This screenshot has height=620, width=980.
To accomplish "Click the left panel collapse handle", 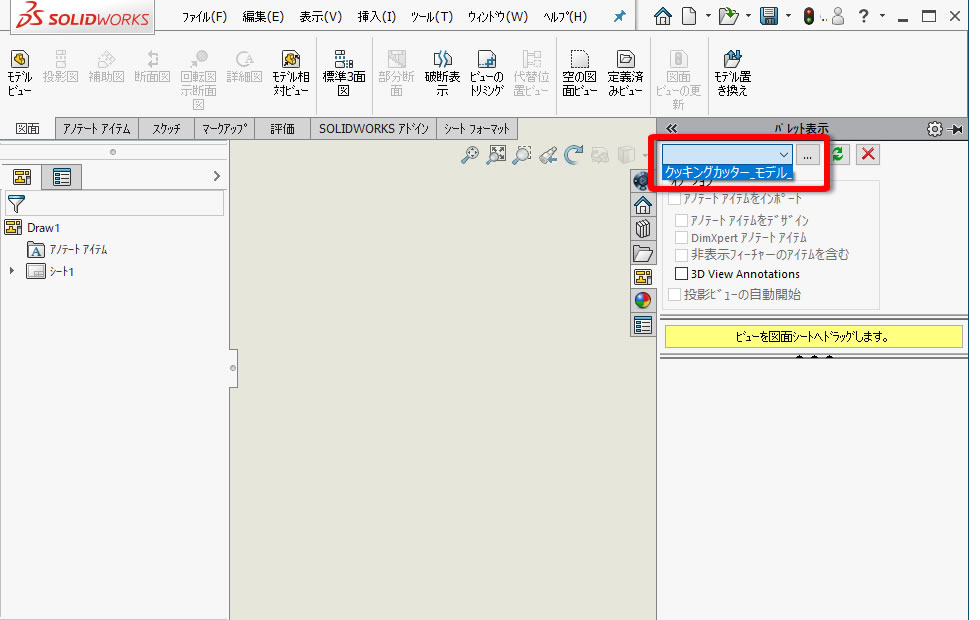I will point(233,368).
